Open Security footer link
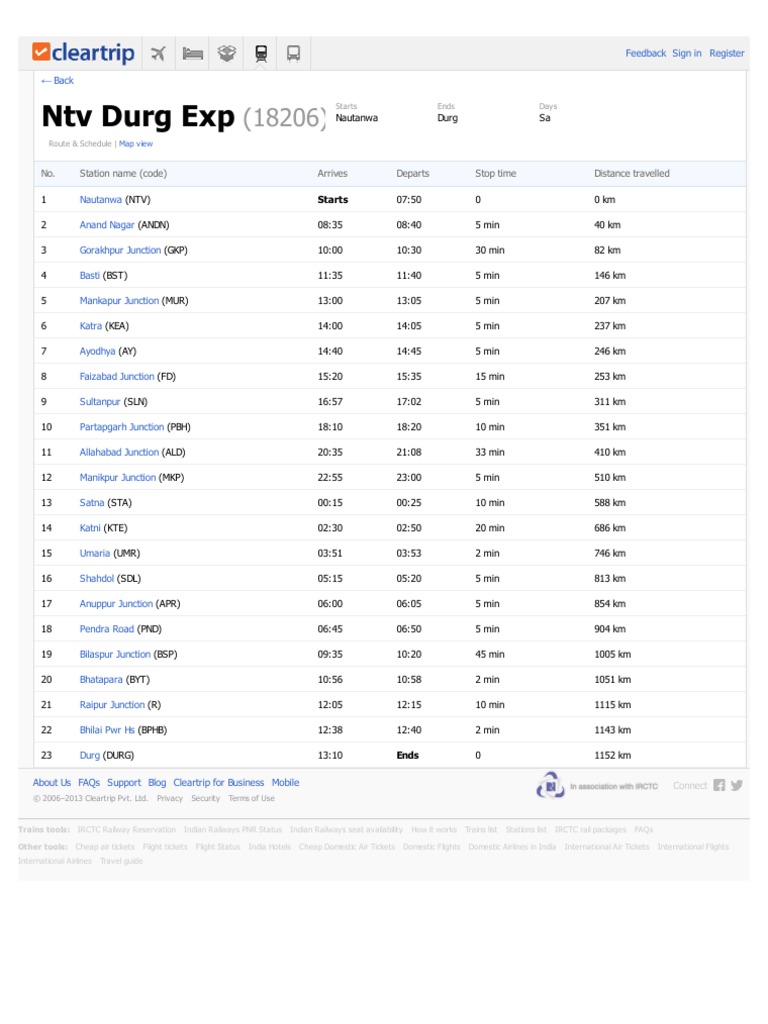 (x=206, y=798)
